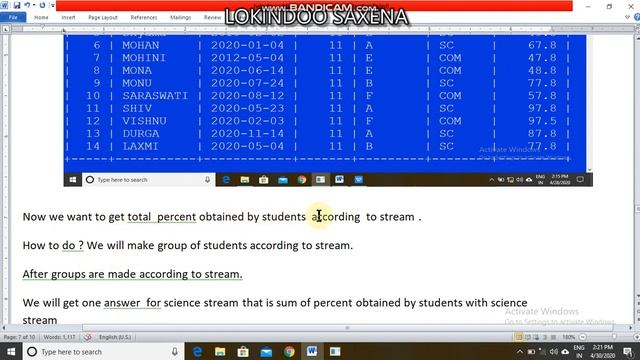Switch to the Insert ribbon tab
640x360 pixels.
click(68, 18)
